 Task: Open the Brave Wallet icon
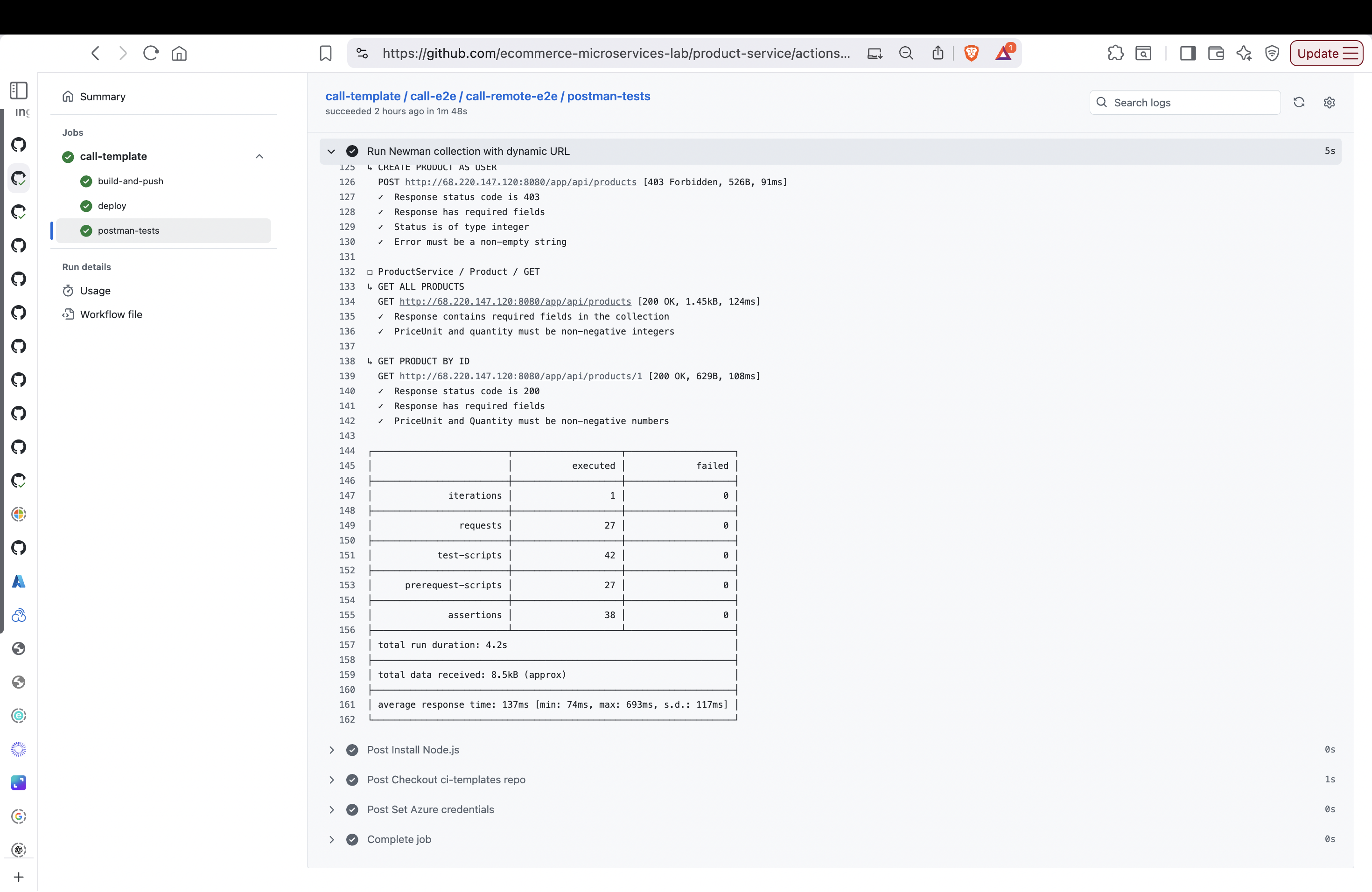1216,54
